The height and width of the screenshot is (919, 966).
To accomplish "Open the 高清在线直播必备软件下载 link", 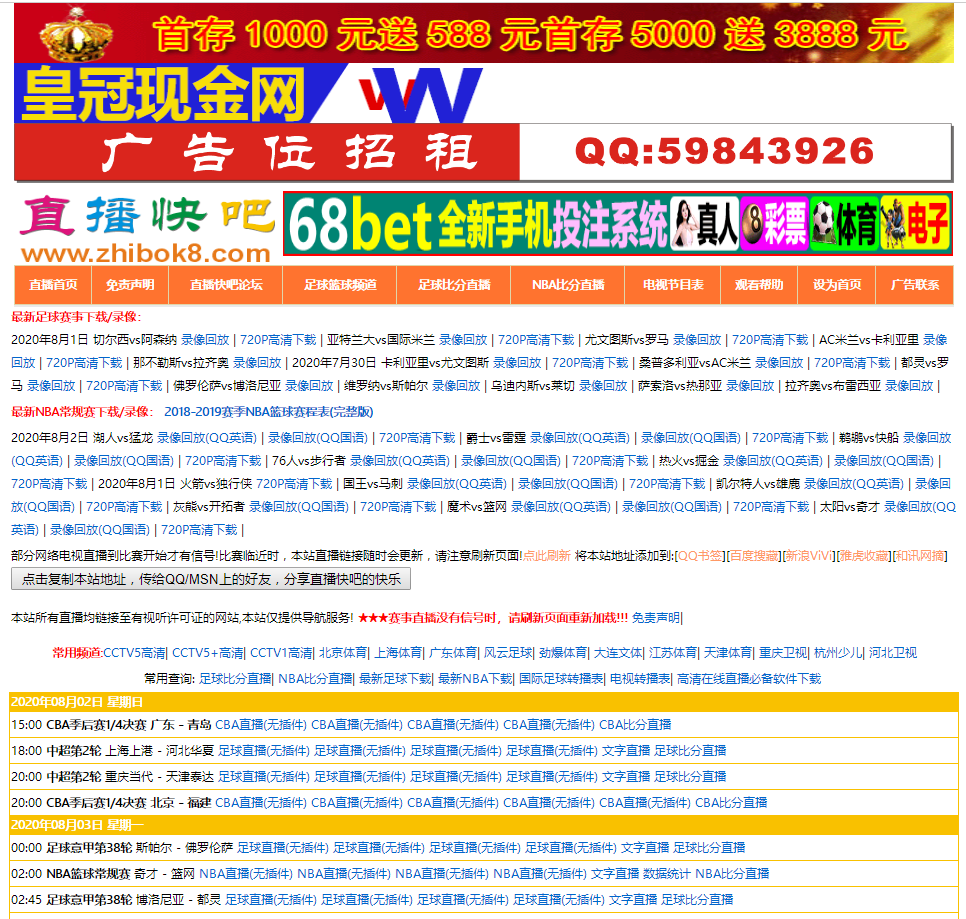I will point(749,679).
